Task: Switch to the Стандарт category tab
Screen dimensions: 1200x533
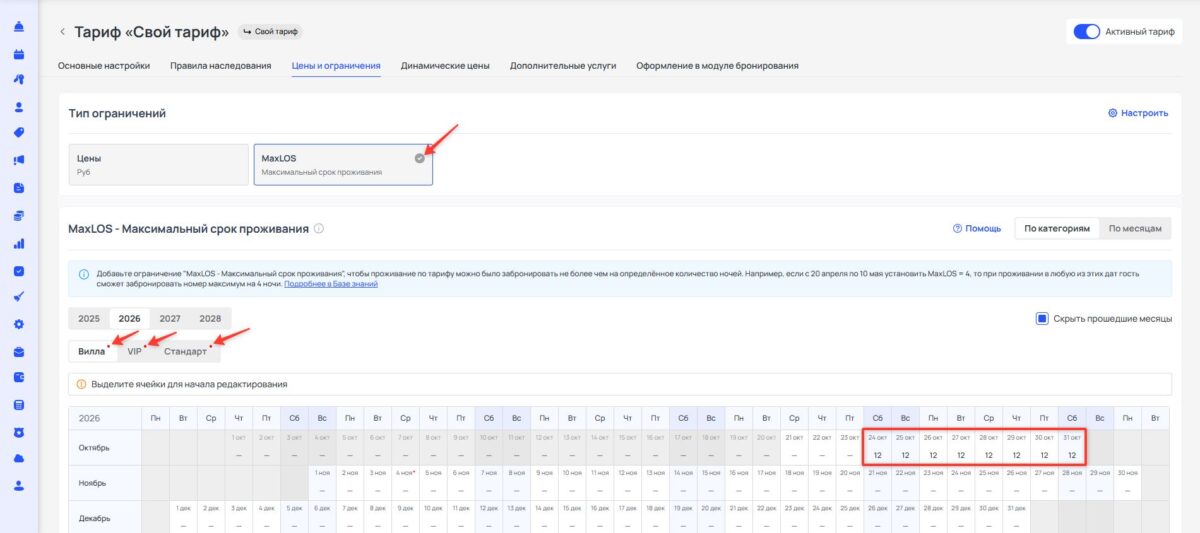Action: [186, 352]
